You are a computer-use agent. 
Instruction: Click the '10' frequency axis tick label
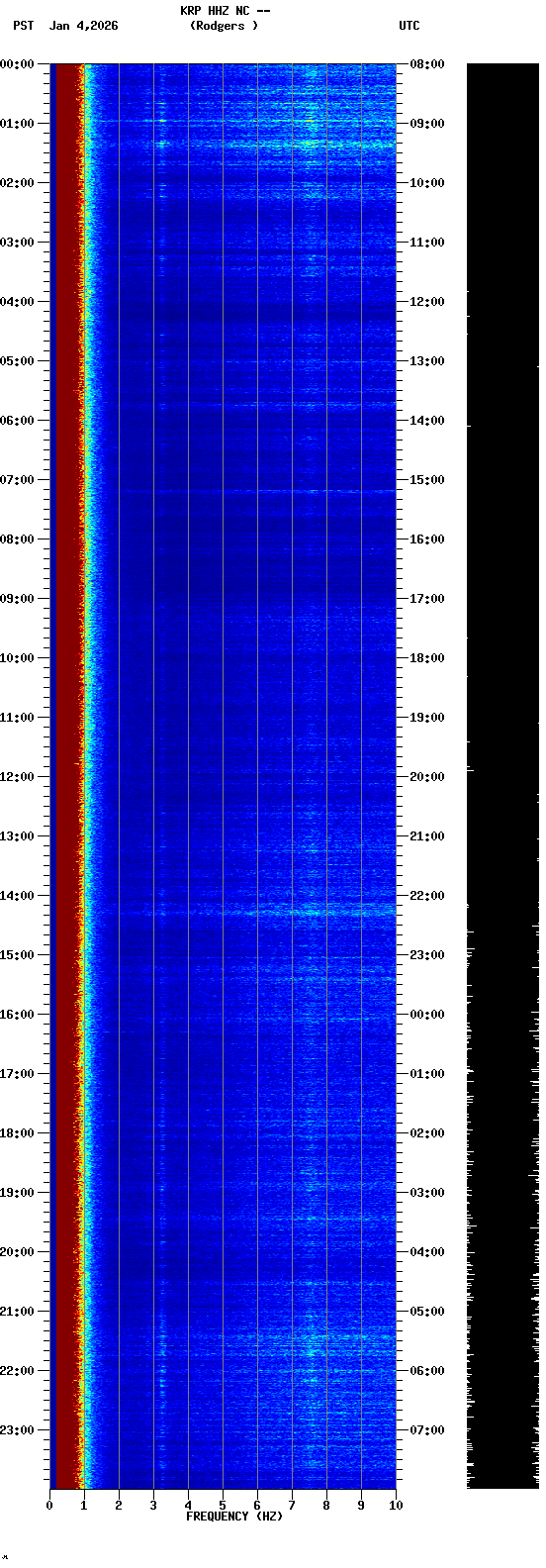396,1506
